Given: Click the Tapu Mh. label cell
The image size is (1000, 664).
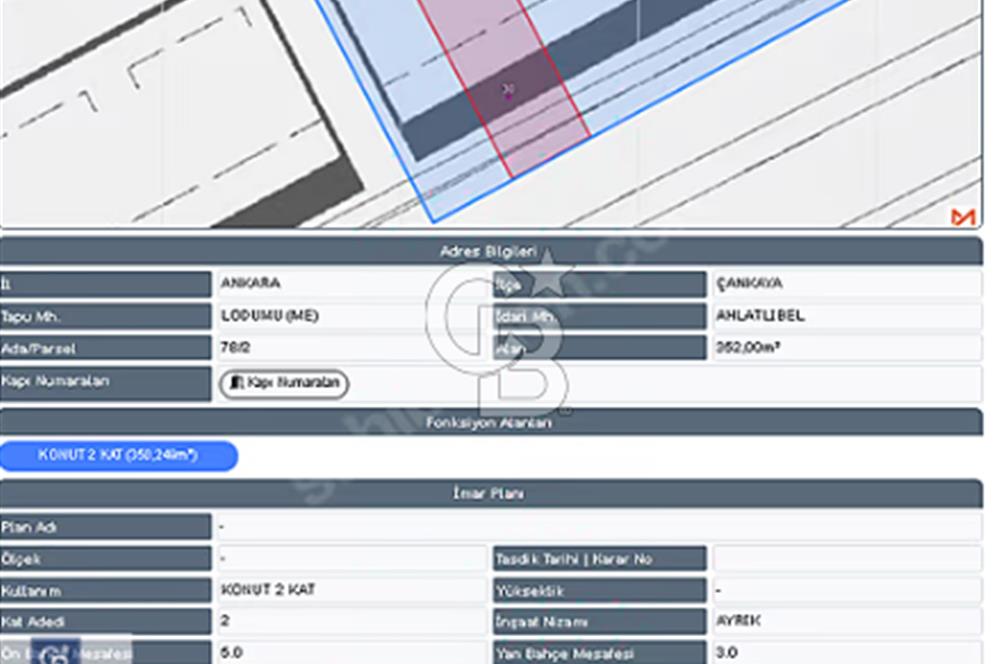Looking at the screenshot, I should point(105,316).
